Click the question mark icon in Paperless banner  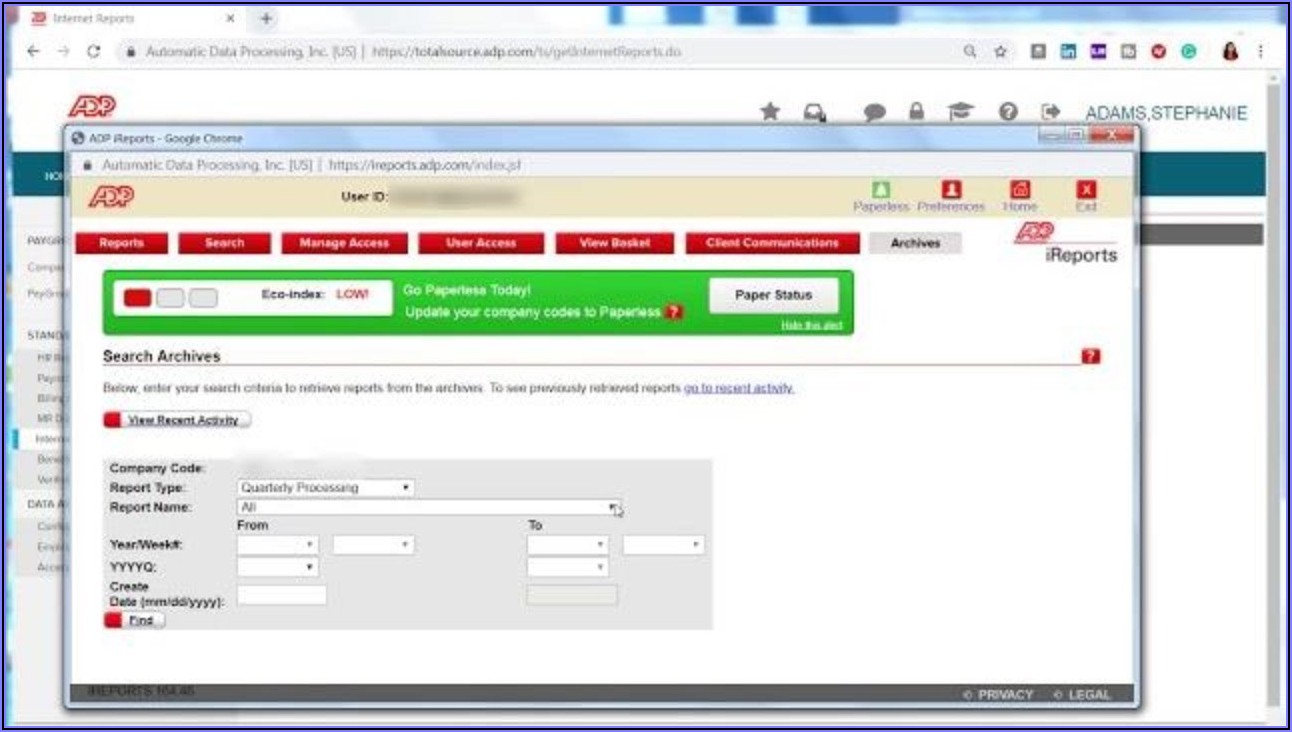[675, 312]
